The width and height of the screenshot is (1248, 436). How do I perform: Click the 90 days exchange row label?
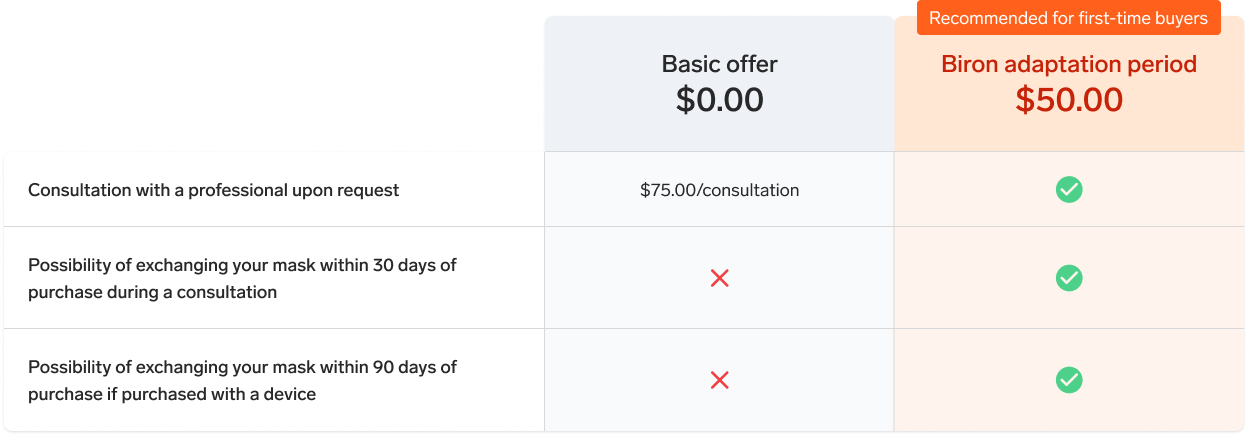tap(242, 381)
